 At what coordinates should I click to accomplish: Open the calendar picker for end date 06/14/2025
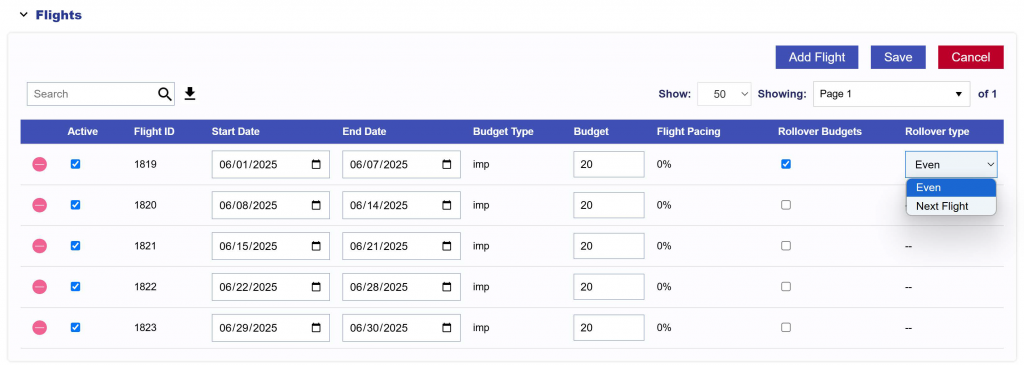(447, 205)
